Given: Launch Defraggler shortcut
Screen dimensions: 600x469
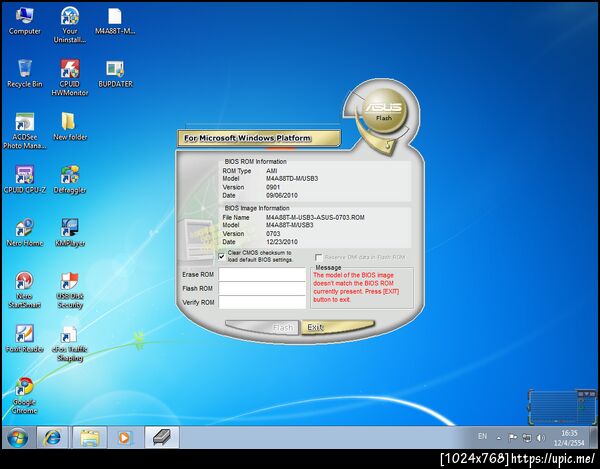Looking at the screenshot, I should click(x=70, y=179).
